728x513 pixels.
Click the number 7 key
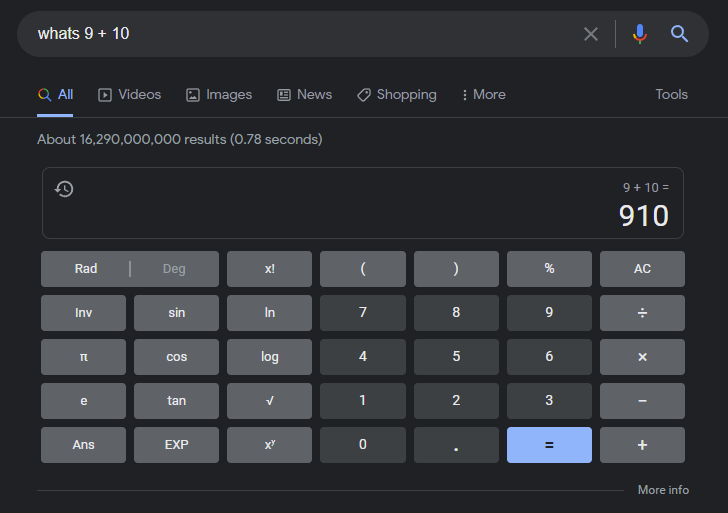(x=363, y=313)
